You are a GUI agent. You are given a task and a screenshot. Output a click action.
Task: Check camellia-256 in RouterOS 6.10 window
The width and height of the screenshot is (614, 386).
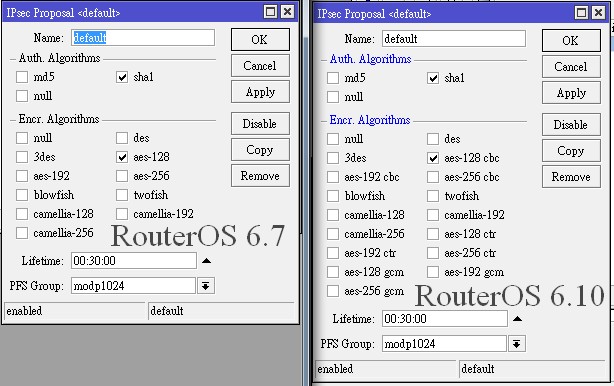[x=333, y=234]
